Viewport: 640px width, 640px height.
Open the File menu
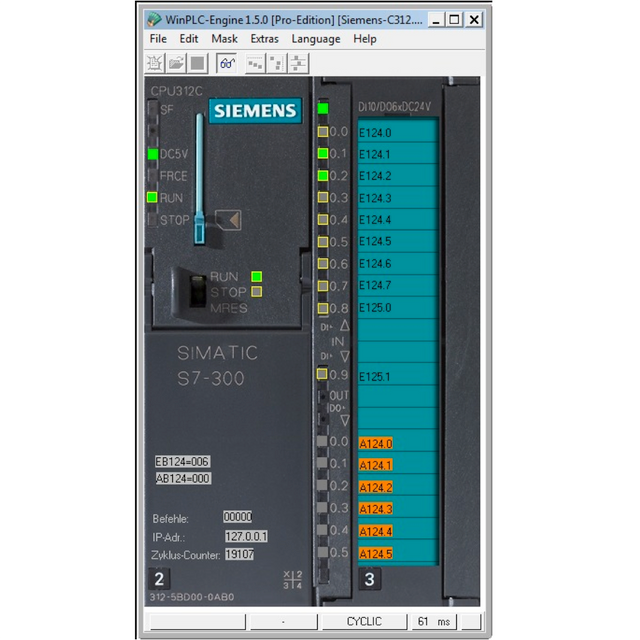pyautogui.click(x=158, y=39)
